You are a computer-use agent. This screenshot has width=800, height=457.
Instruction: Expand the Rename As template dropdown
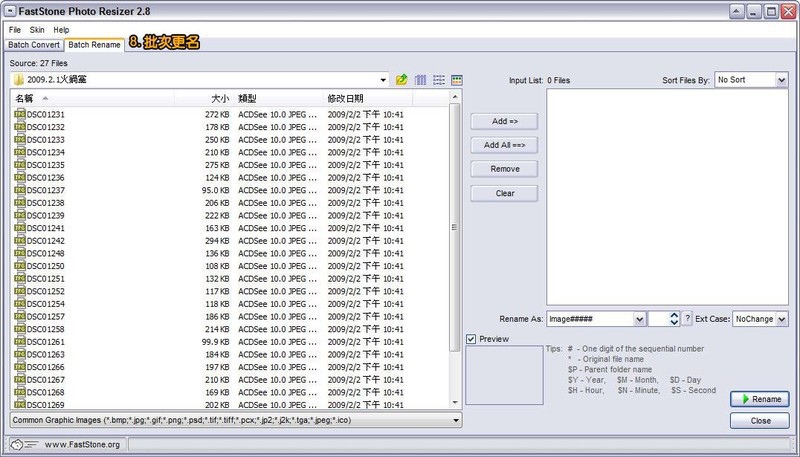click(x=639, y=319)
